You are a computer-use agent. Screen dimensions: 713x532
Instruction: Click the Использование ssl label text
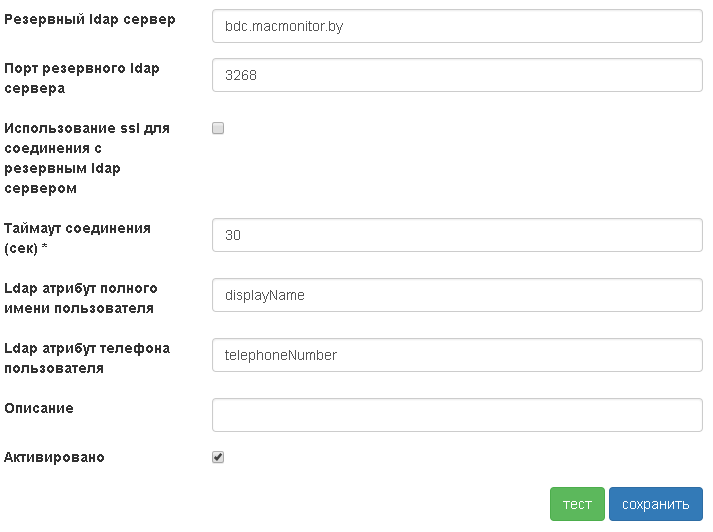87,158
